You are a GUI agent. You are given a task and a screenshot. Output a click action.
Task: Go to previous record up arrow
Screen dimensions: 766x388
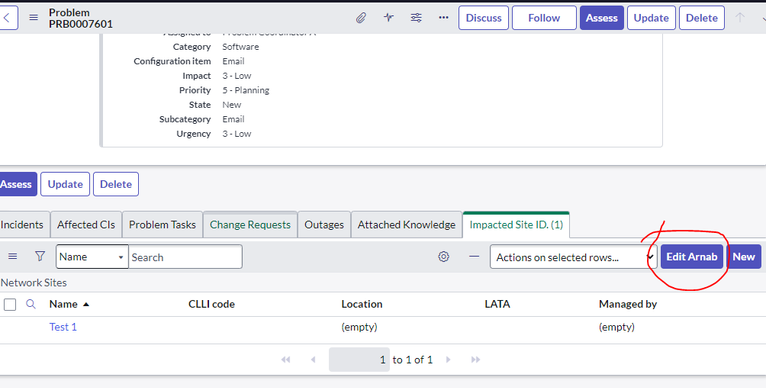point(740,18)
